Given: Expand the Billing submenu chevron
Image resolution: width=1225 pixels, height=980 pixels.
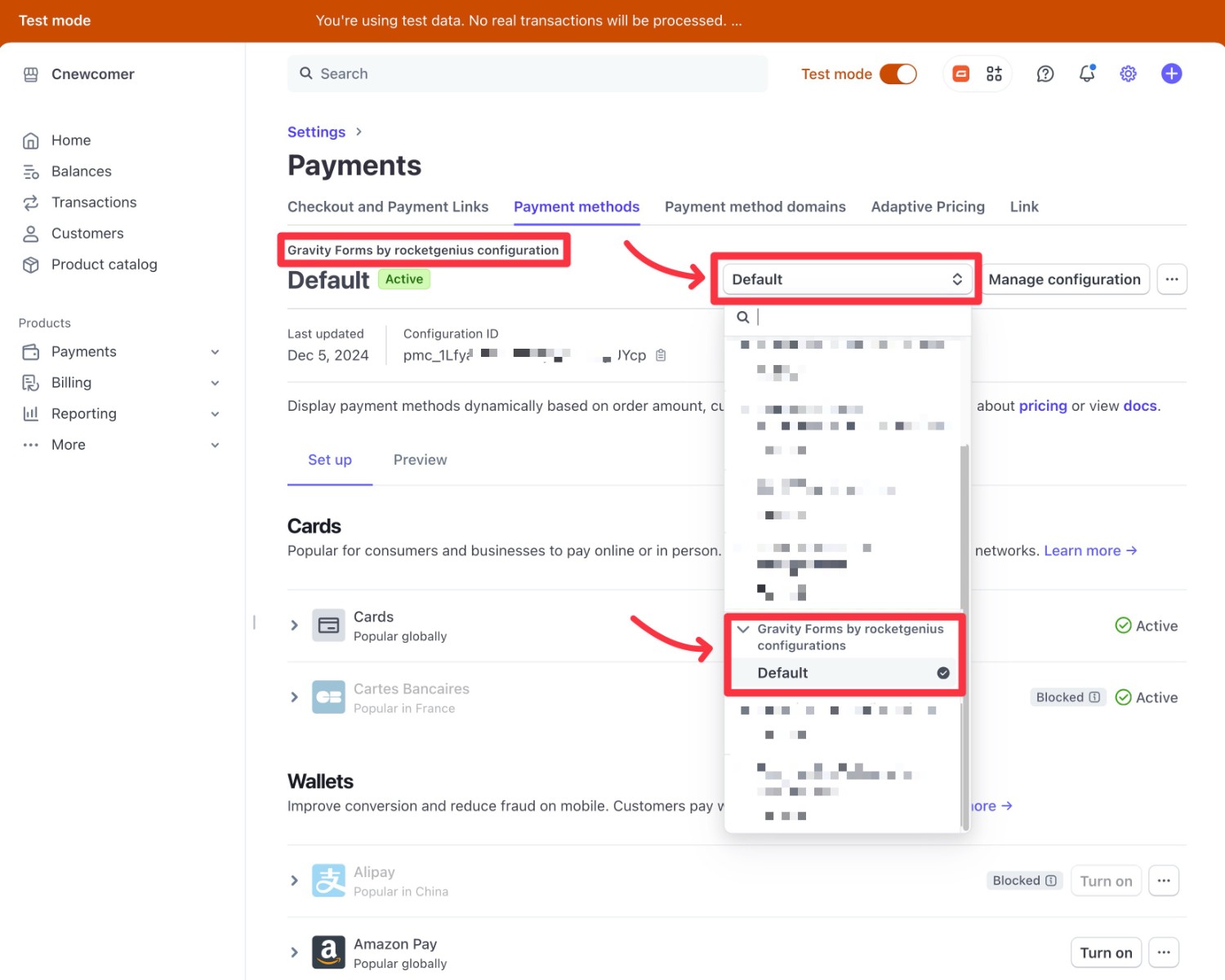Looking at the screenshot, I should point(215,383).
